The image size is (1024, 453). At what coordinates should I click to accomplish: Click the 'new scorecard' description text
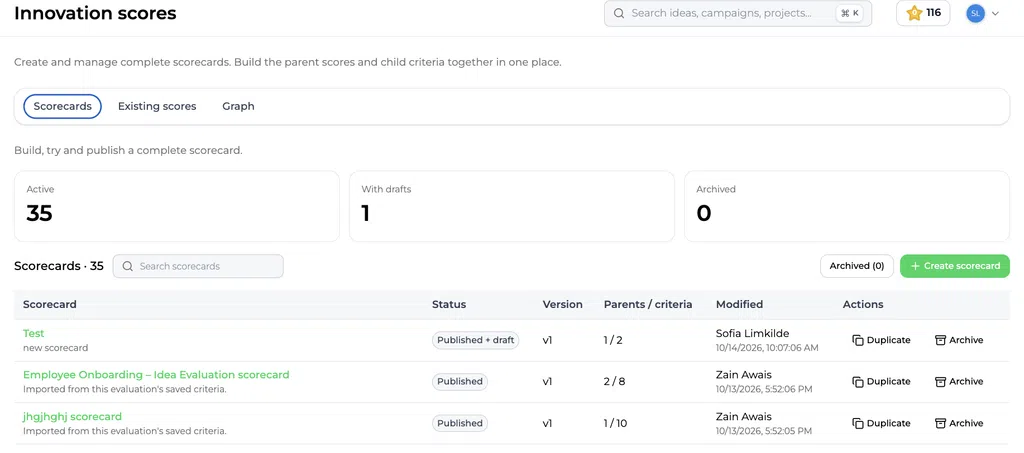[56, 348]
